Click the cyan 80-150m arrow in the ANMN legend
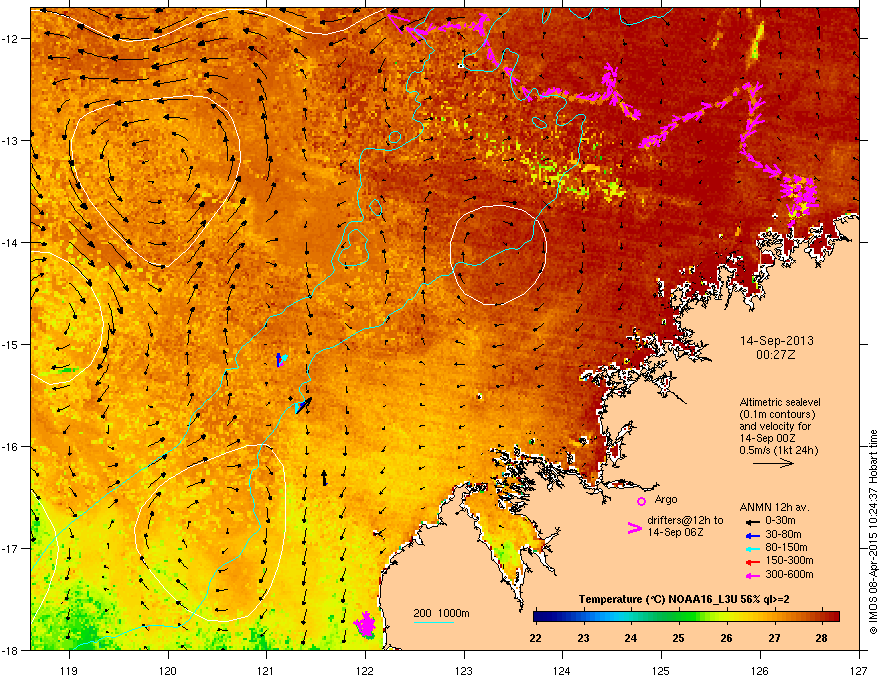This screenshot has height=680, width=880. [752, 548]
